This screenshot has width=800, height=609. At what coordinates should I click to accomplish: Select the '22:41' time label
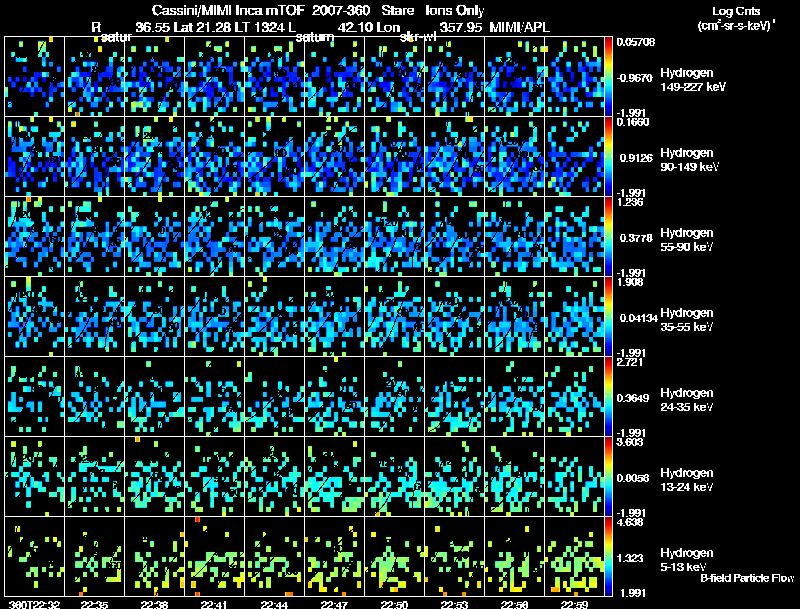214,604
